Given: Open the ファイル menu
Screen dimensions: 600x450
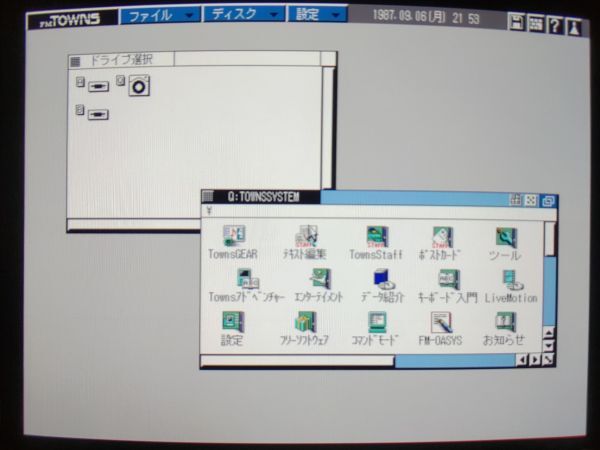Looking at the screenshot, I should [160, 16].
